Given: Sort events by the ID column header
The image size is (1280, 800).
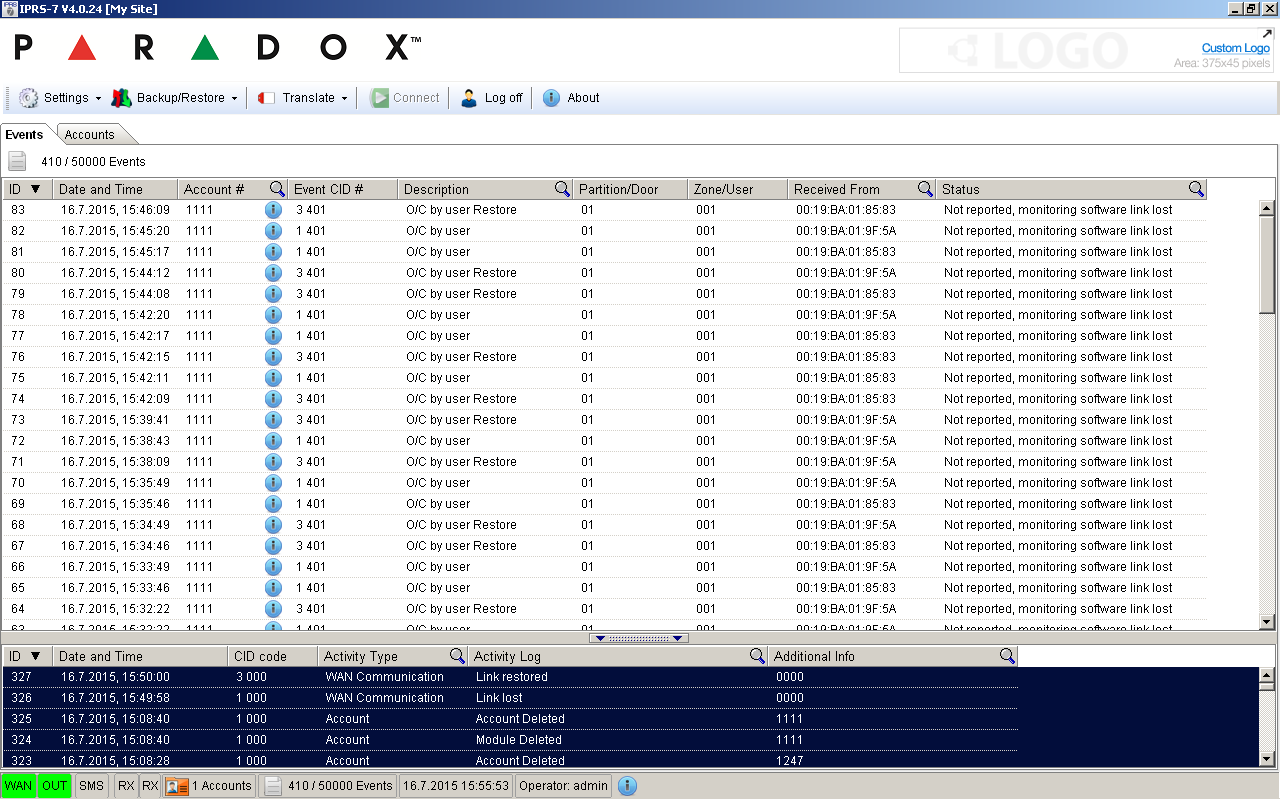Looking at the screenshot, I should coord(25,189).
